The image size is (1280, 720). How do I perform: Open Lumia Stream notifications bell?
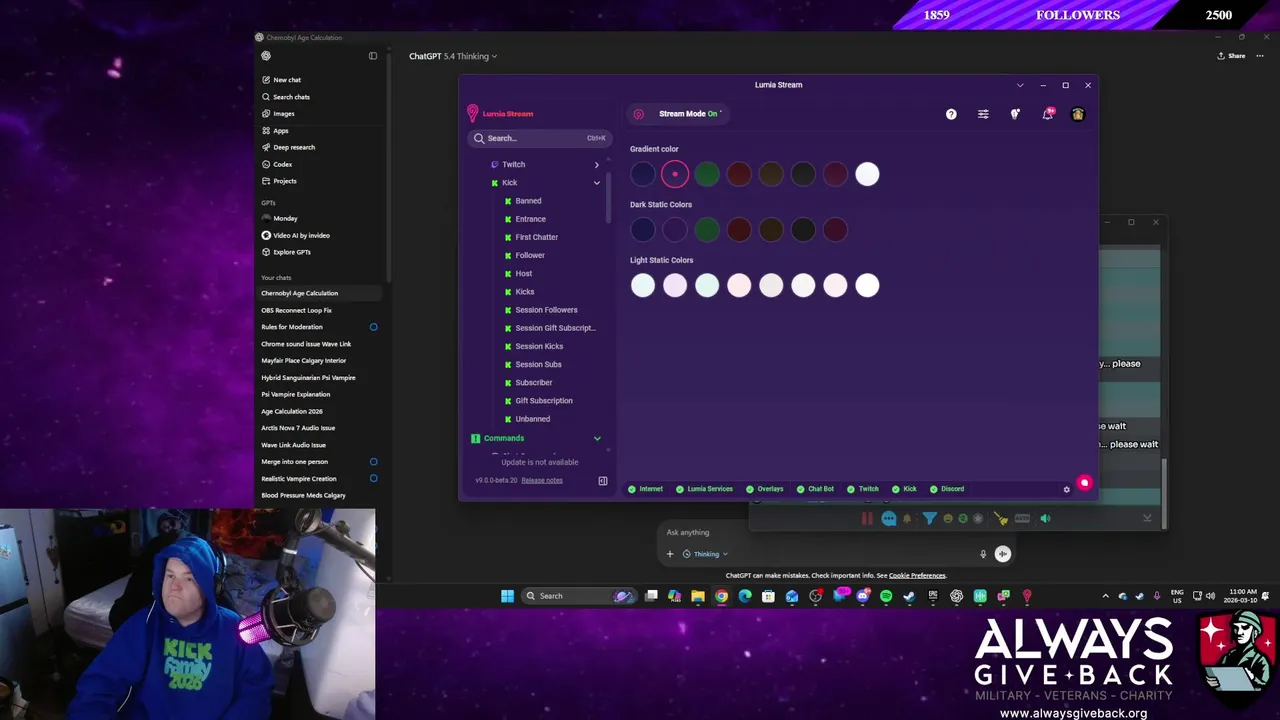click(1047, 114)
